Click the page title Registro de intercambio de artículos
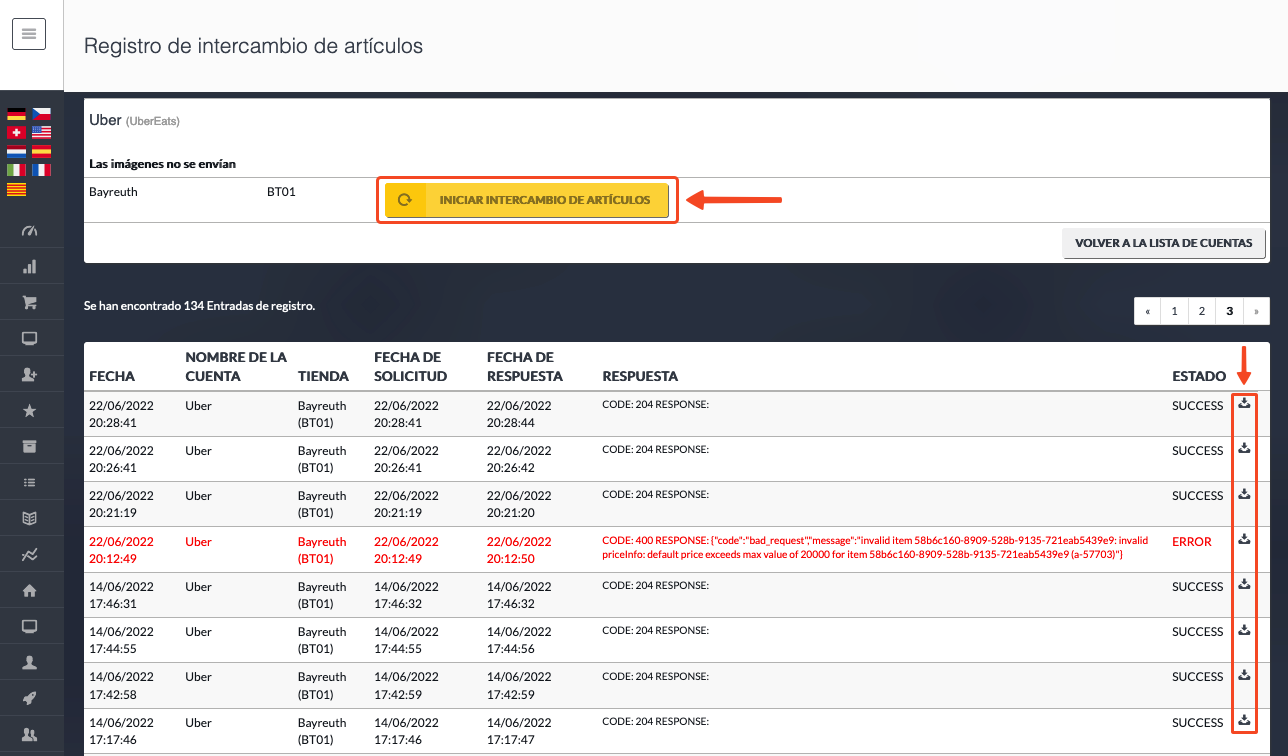The image size is (1288, 756). pyautogui.click(x=253, y=46)
